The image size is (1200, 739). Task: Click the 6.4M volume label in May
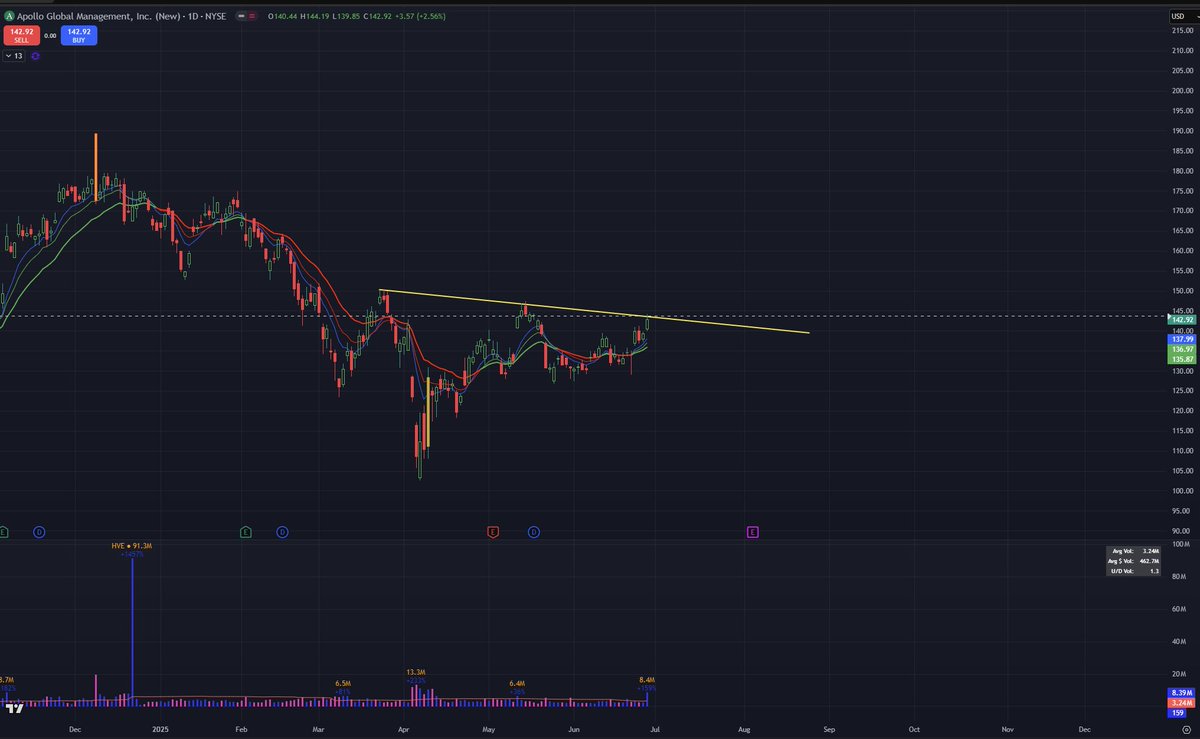(x=517, y=683)
